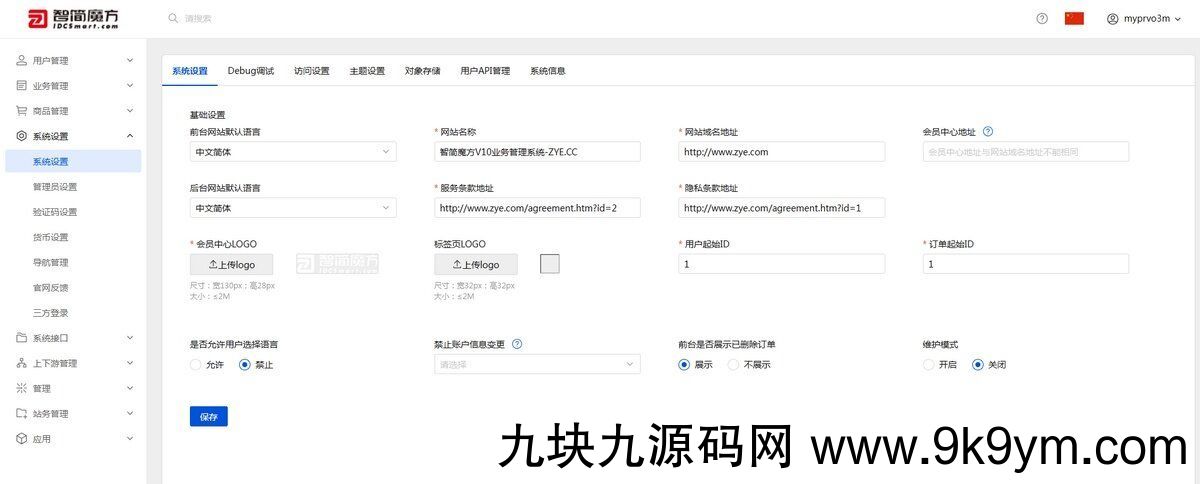Enable maintenance mode with 开启 radio
This screenshot has width=1200, height=484.
[929, 365]
